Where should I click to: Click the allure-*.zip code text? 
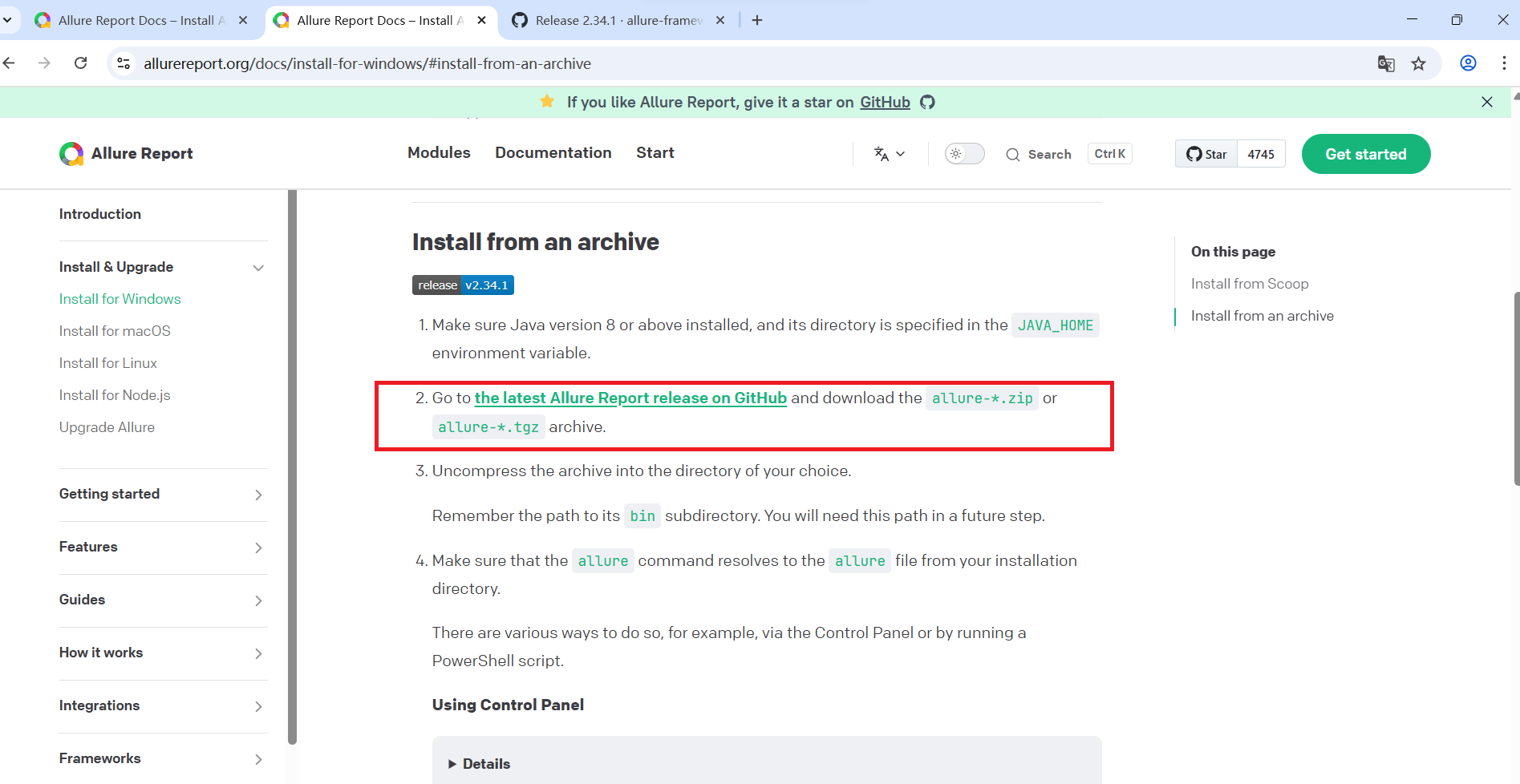982,398
